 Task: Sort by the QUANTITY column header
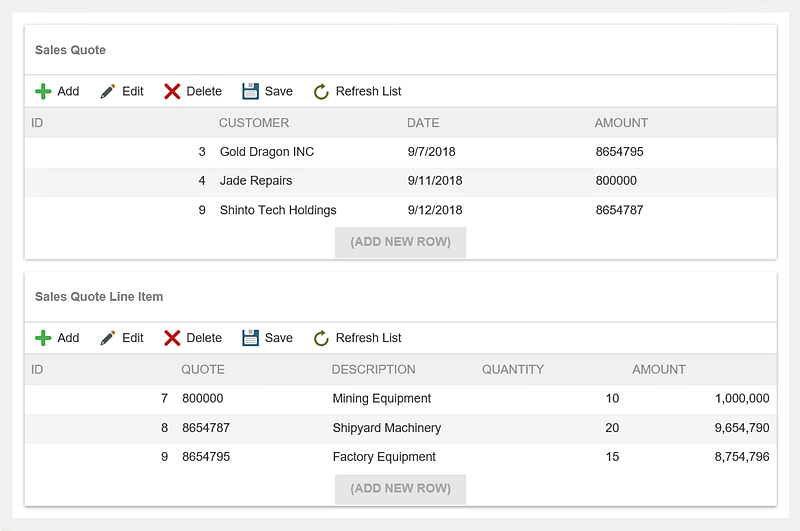513,369
